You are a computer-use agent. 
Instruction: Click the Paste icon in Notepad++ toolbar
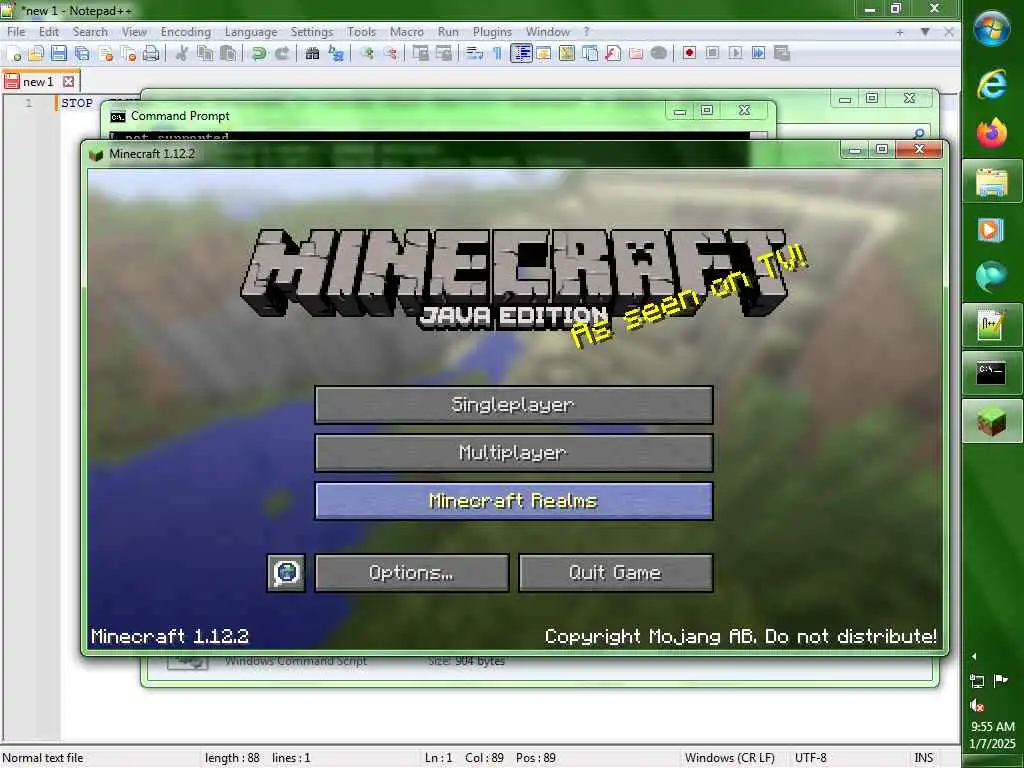[228, 54]
